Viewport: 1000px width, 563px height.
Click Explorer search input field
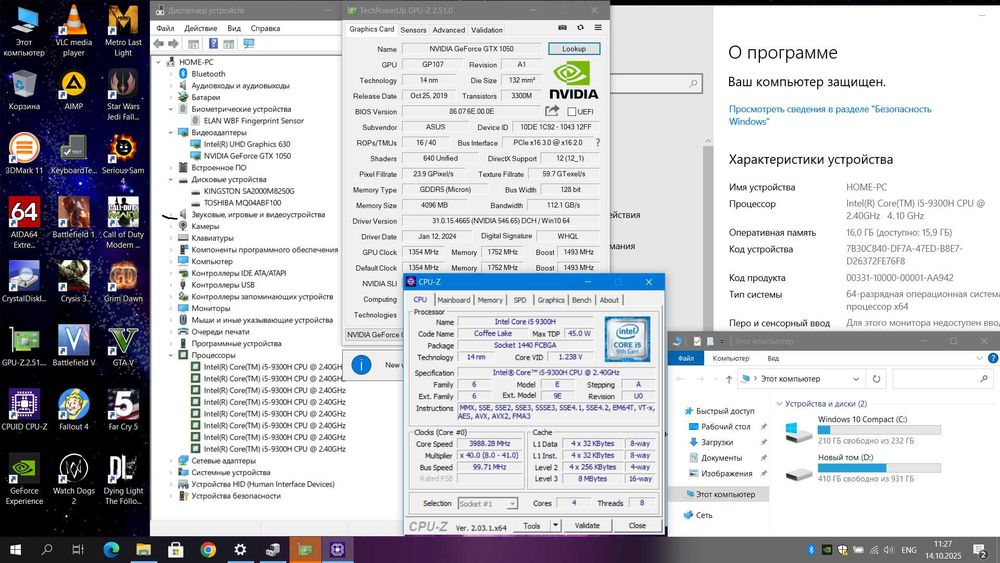click(943, 379)
